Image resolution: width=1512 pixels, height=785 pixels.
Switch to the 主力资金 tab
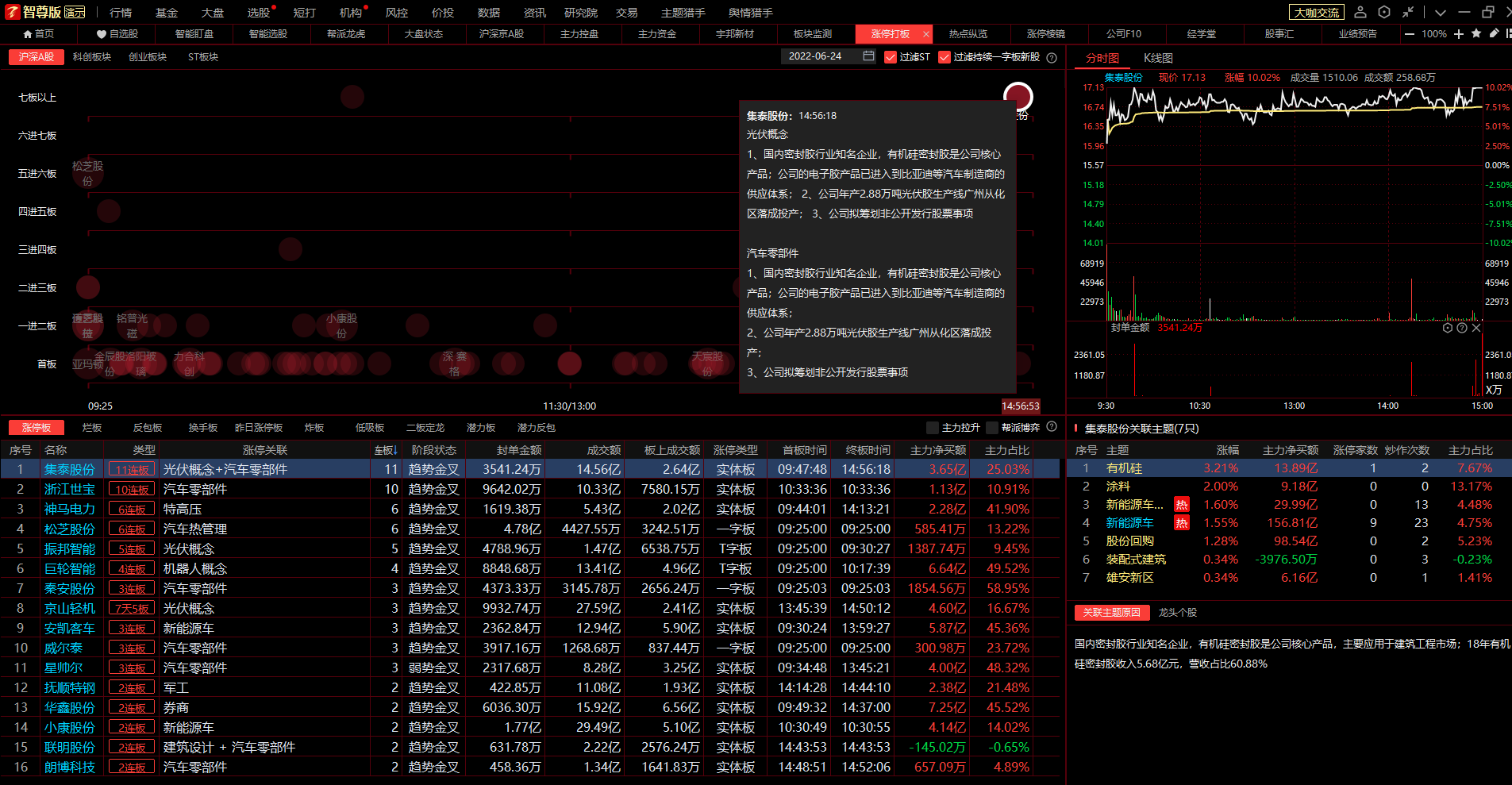[657, 34]
